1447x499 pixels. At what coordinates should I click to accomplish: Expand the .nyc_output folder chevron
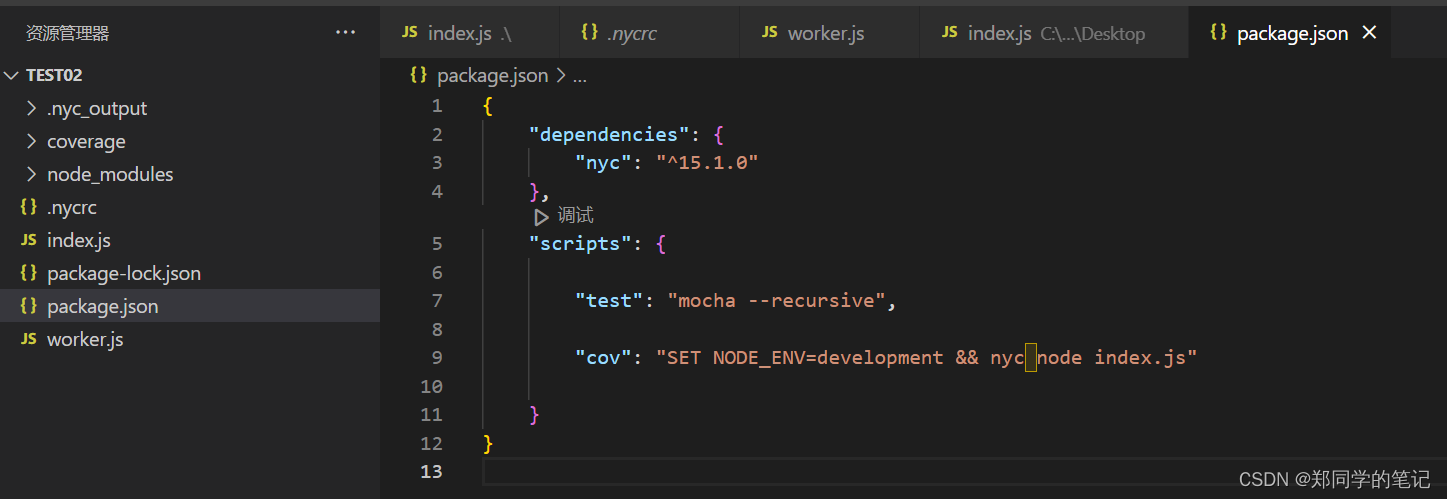point(31,108)
